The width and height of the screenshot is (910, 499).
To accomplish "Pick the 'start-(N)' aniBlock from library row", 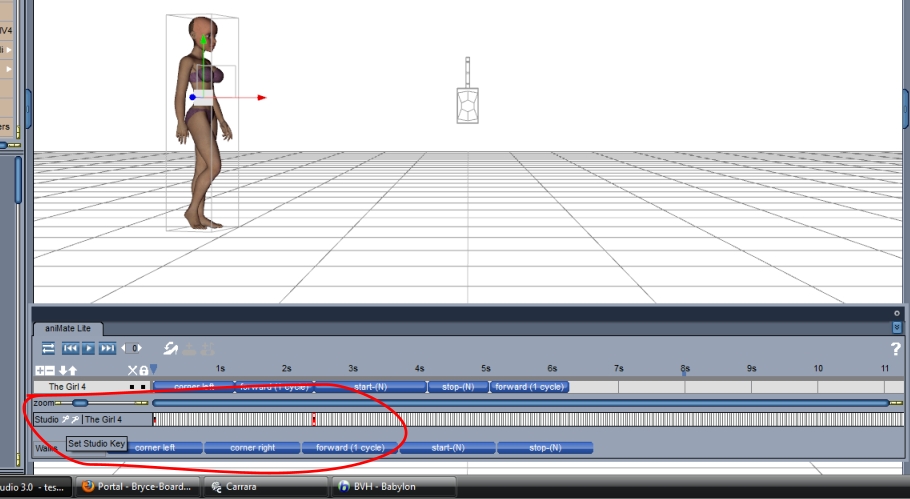I will pos(447,448).
